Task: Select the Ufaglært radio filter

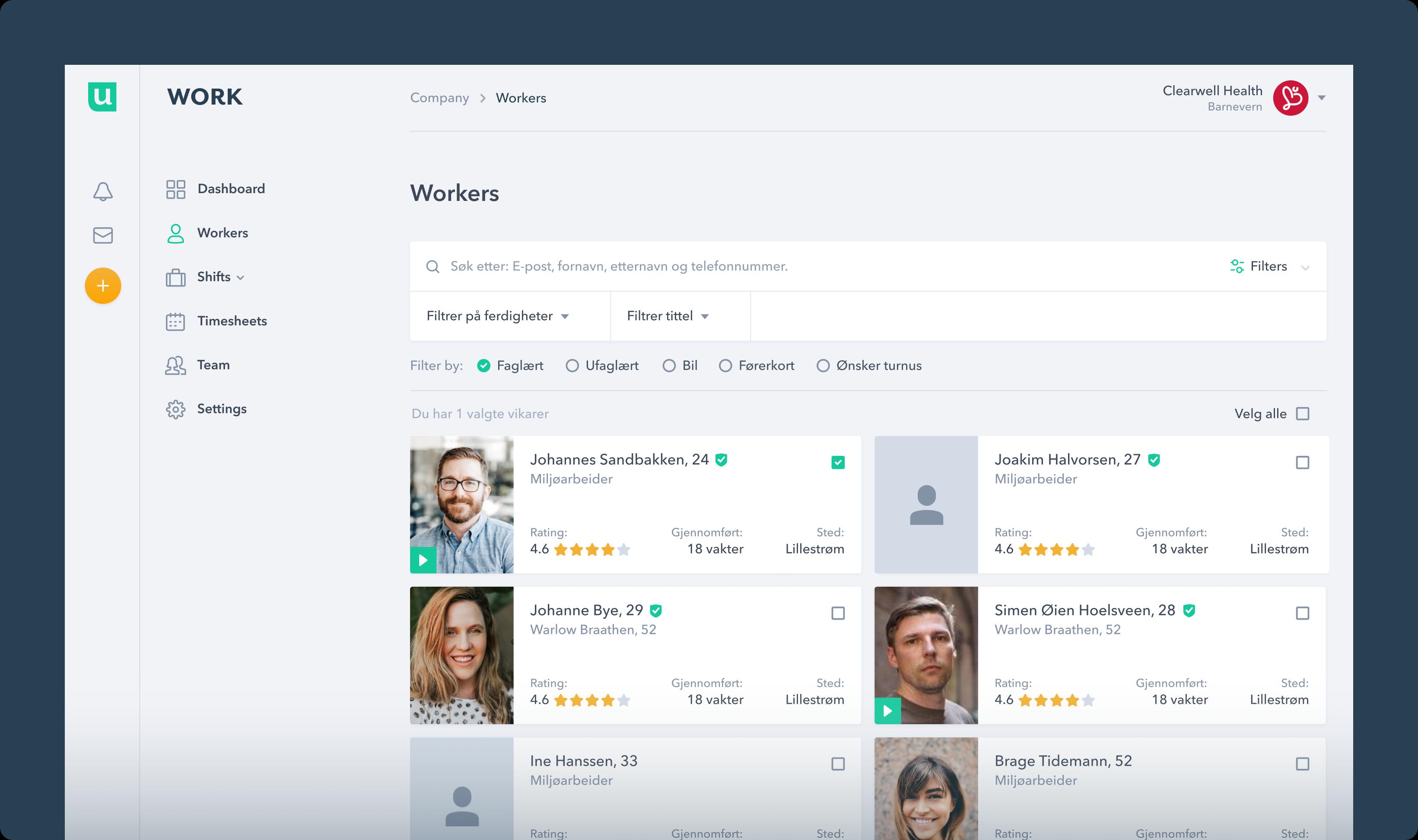Action: pyautogui.click(x=572, y=366)
